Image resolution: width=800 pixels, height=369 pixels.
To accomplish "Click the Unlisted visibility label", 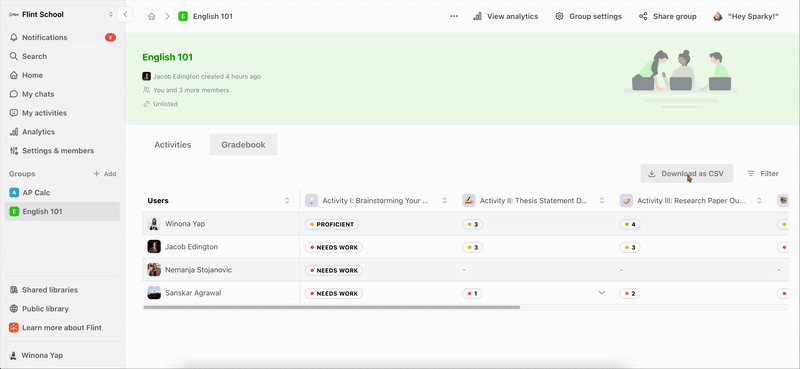I will tap(165, 104).
